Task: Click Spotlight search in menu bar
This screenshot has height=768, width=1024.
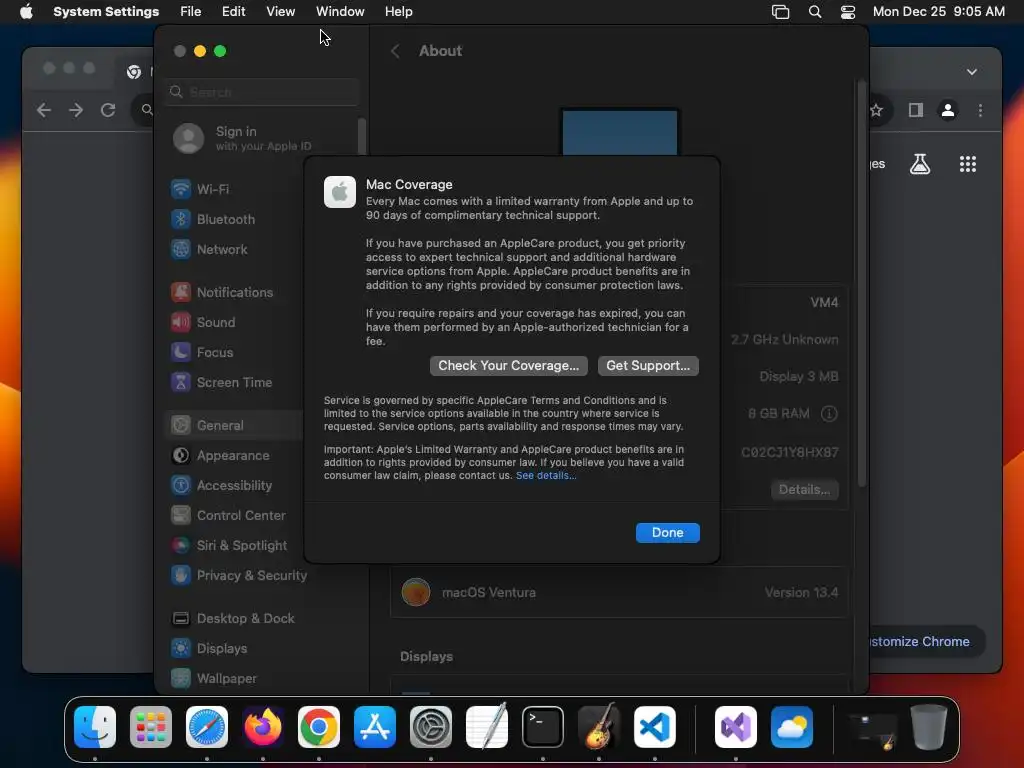Action: click(815, 12)
